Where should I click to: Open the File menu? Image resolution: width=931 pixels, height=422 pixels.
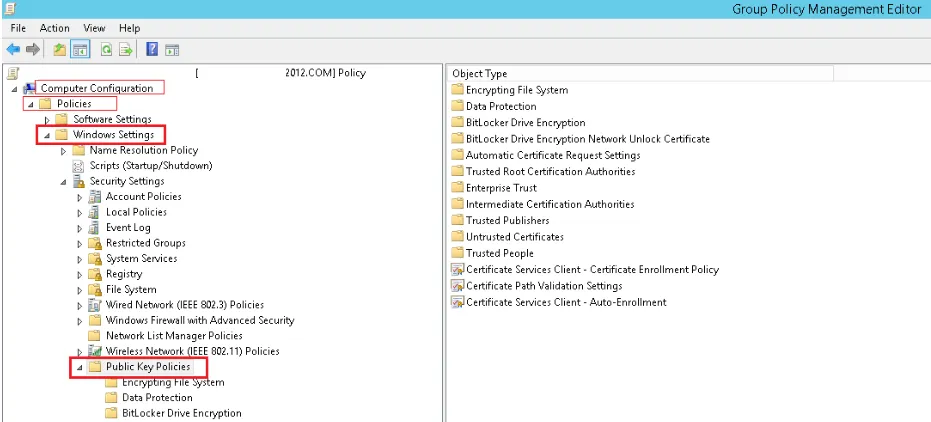18,28
